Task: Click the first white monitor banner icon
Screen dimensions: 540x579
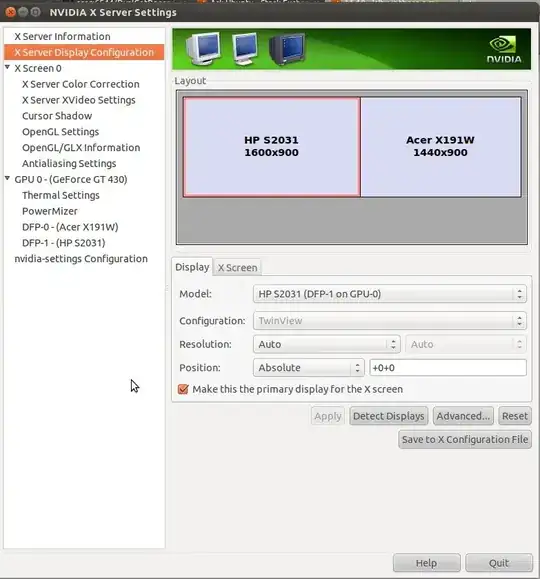Action: [203, 49]
